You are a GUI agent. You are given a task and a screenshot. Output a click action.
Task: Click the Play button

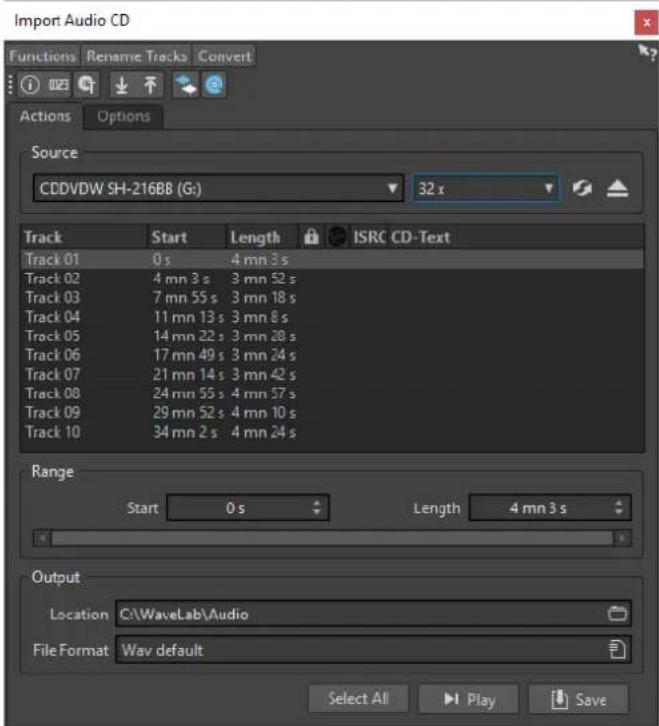(x=469, y=698)
